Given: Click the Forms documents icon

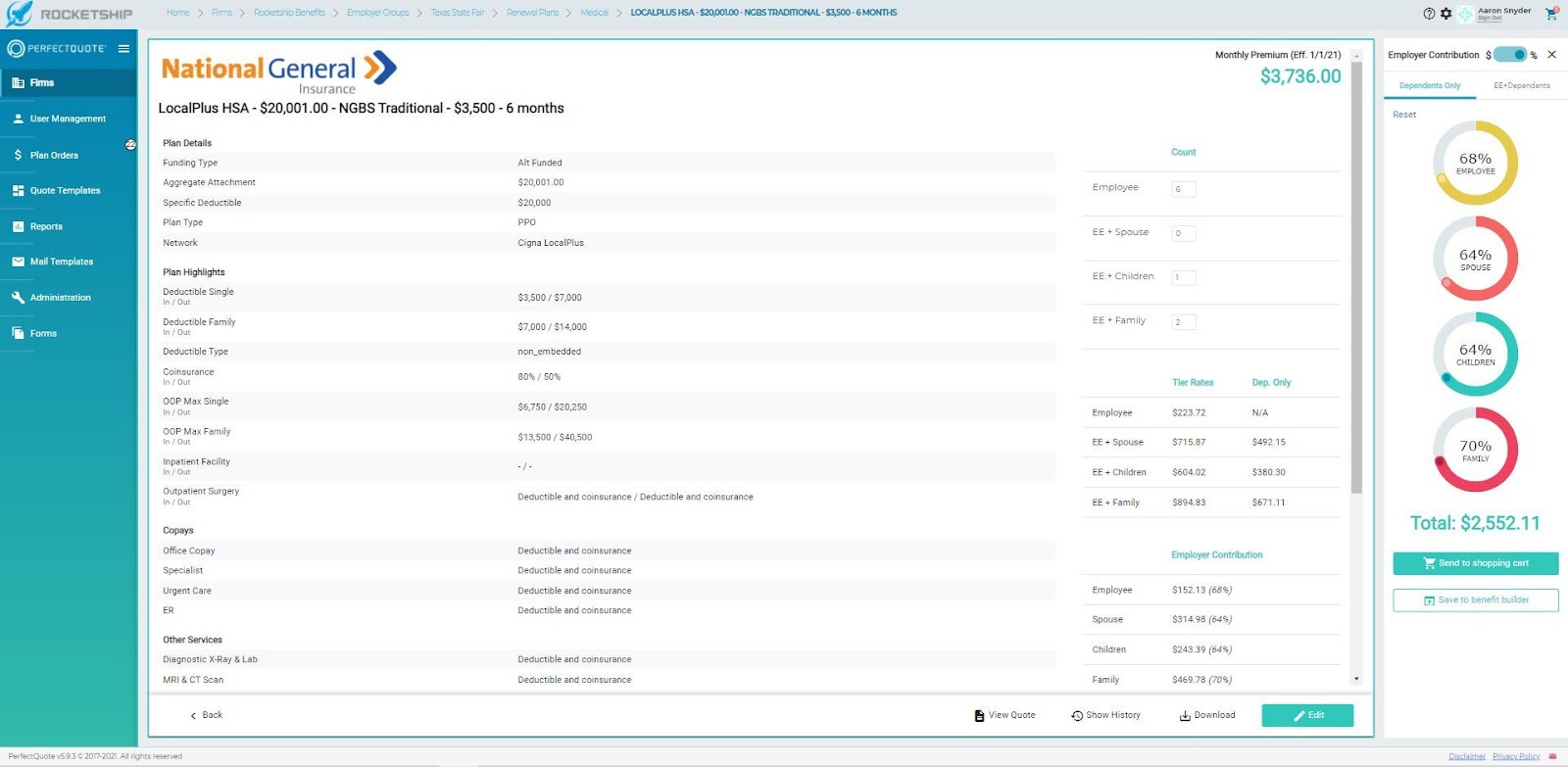Looking at the screenshot, I should (x=18, y=333).
